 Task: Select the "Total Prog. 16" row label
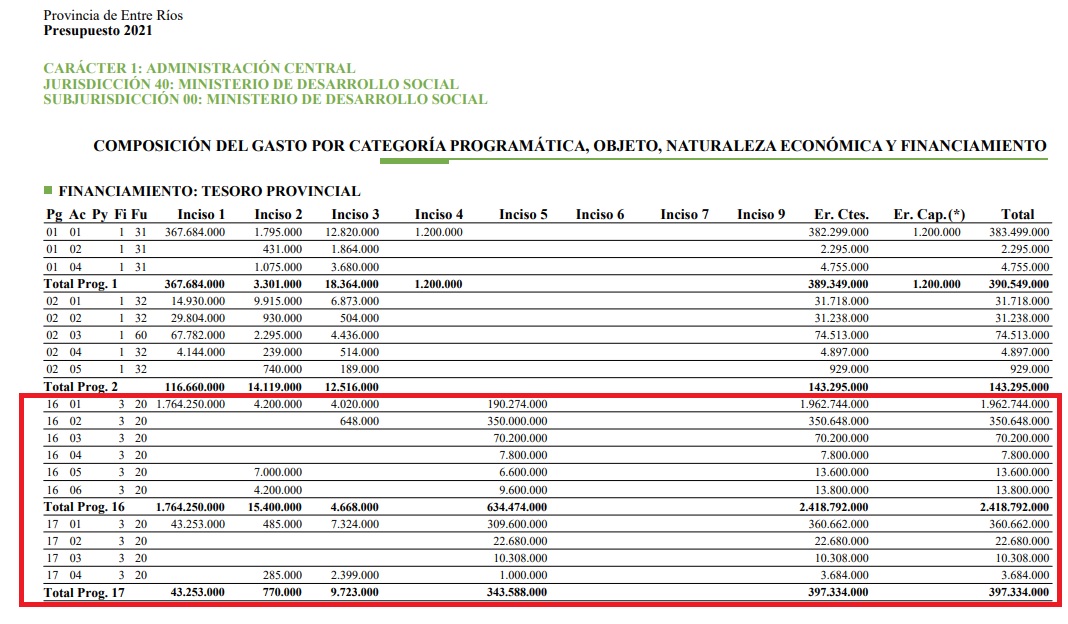pos(85,507)
